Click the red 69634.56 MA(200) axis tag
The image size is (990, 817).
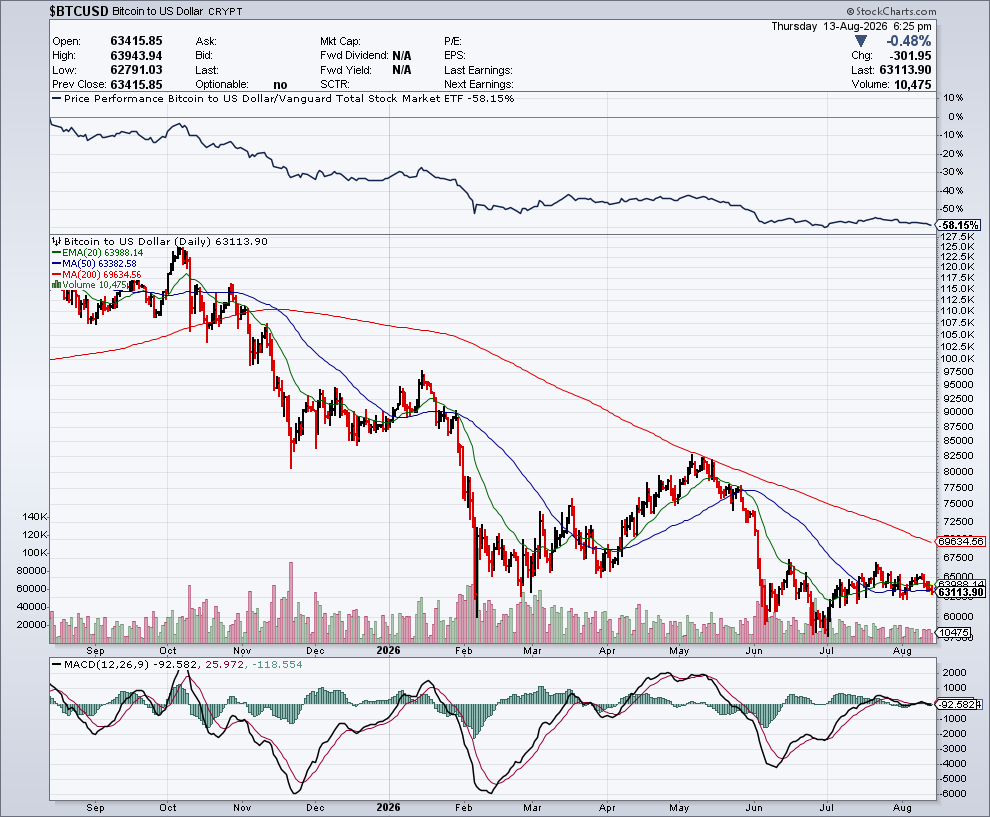(960, 541)
